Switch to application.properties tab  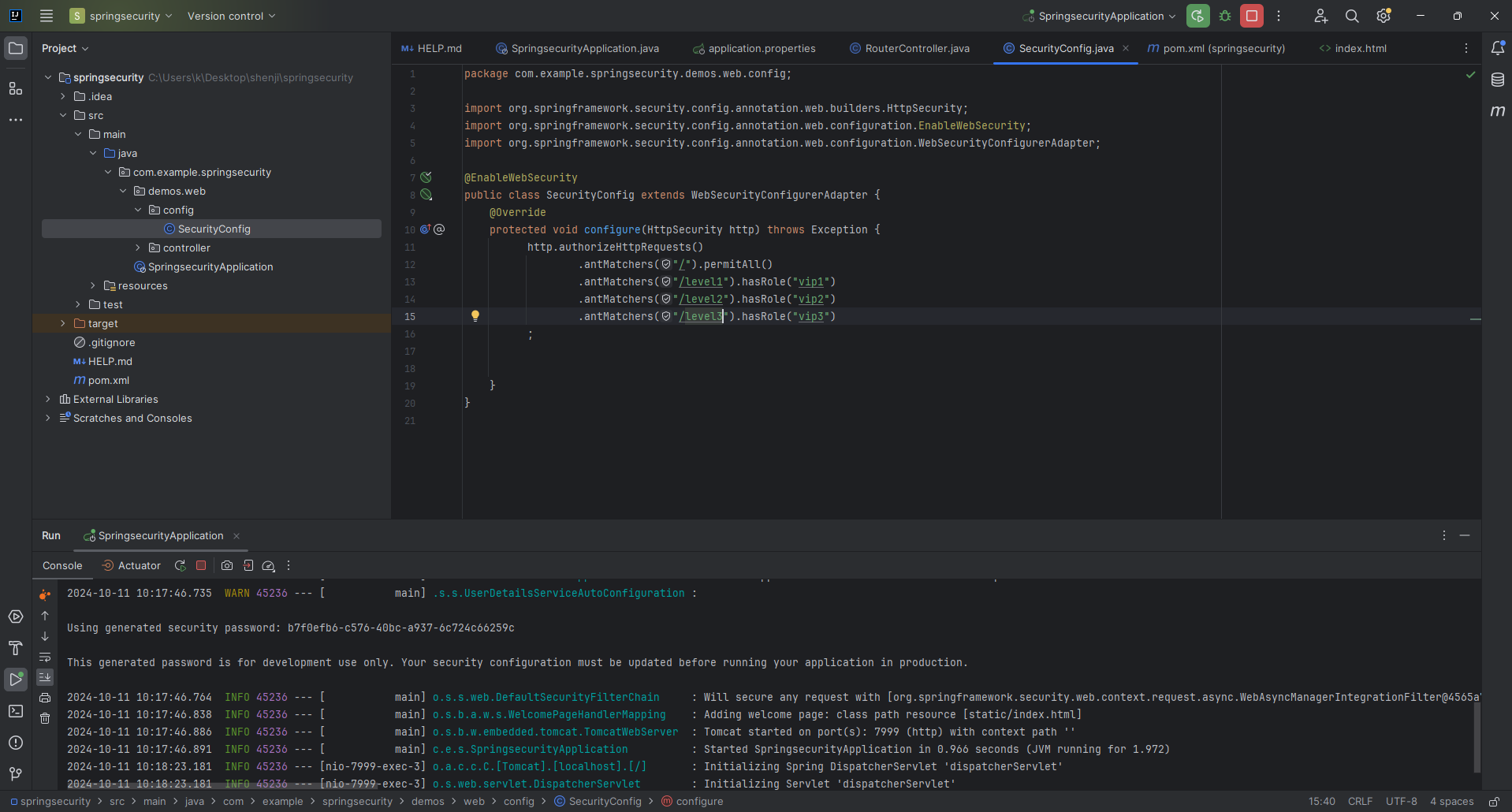(754, 48)
